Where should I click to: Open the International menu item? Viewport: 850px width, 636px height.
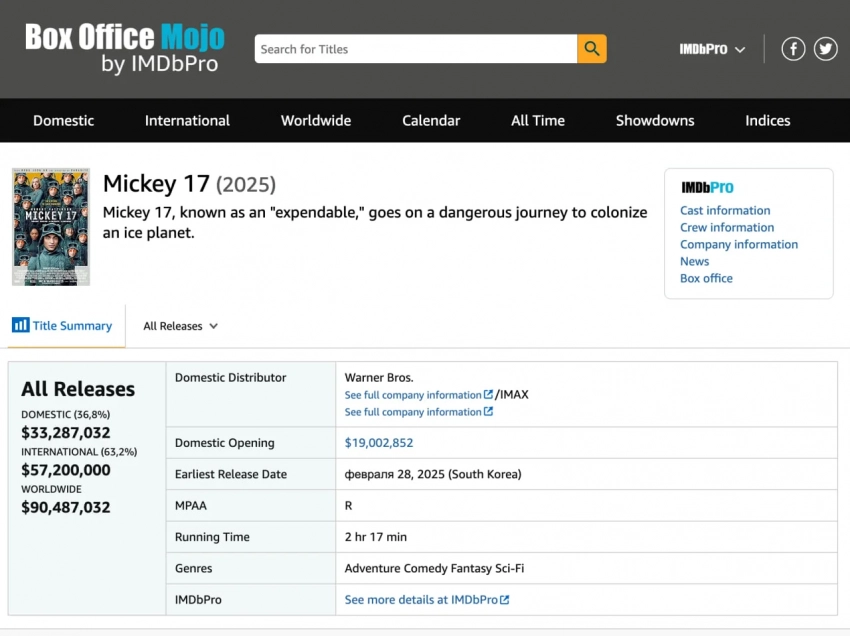tap(187, 120)
